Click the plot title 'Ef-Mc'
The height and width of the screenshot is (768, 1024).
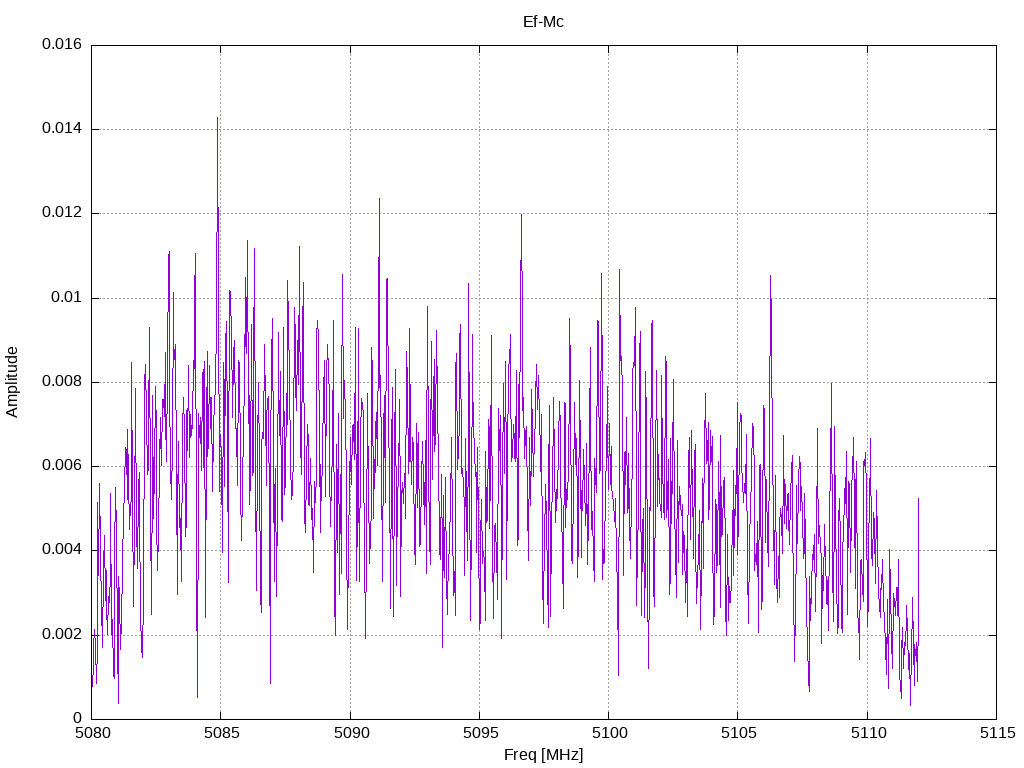pos(543,22)
